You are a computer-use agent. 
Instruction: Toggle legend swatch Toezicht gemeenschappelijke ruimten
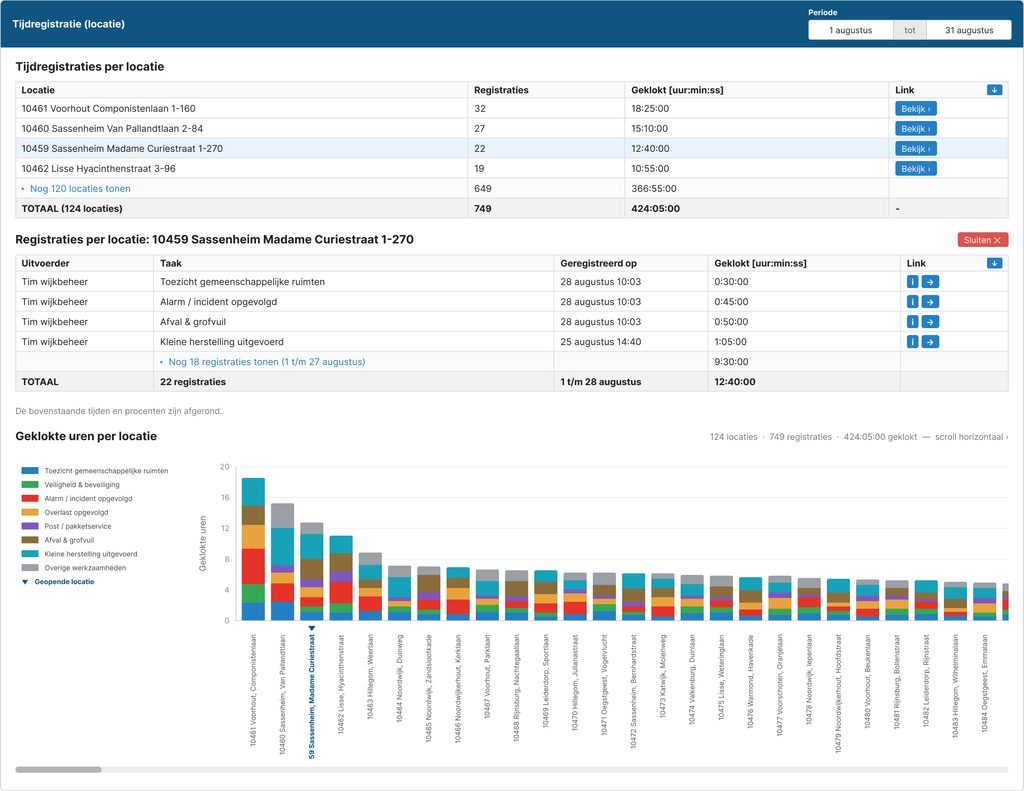pyautogui.click(x=30, y=470)
